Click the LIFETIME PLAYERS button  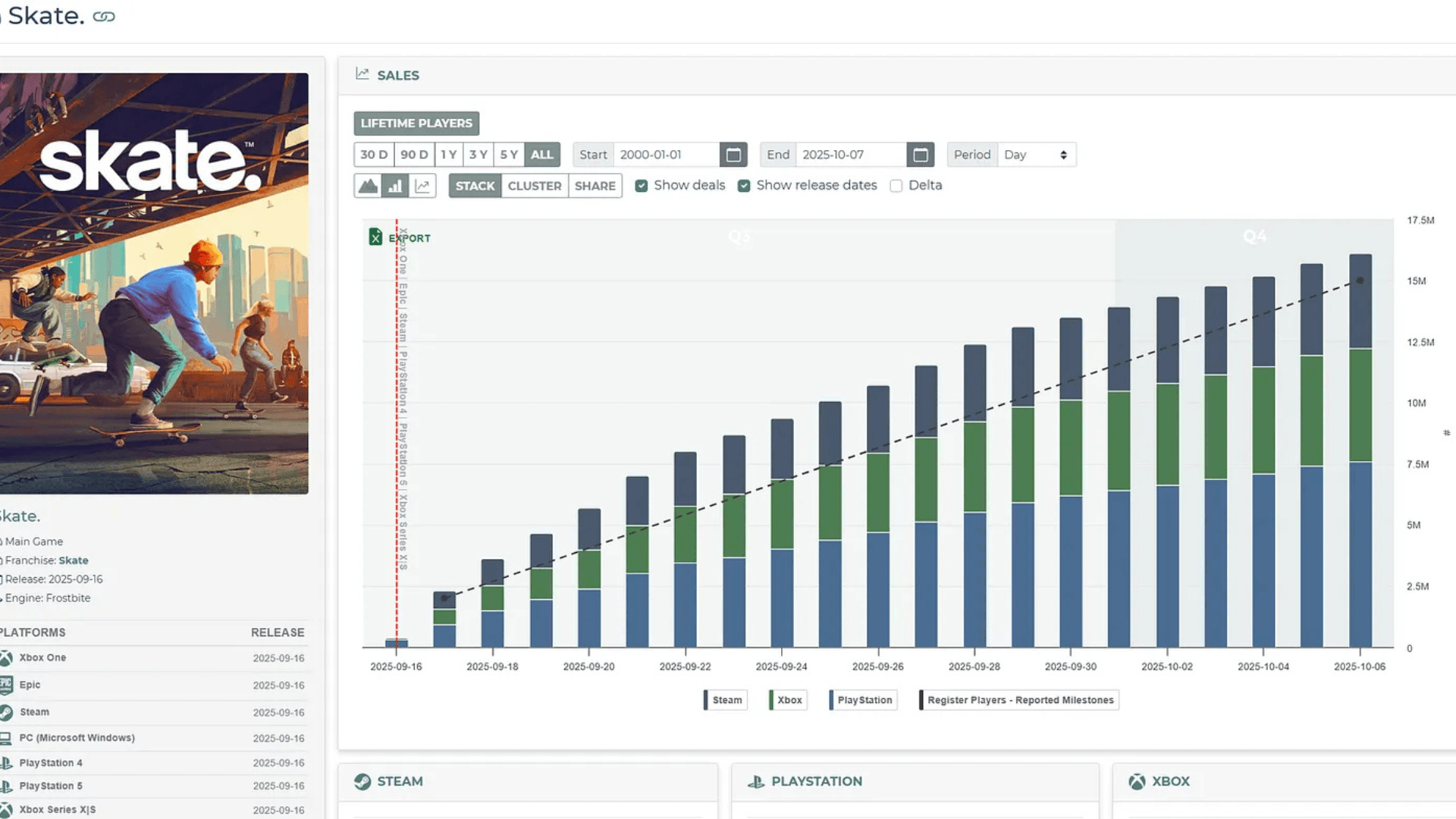416,123
